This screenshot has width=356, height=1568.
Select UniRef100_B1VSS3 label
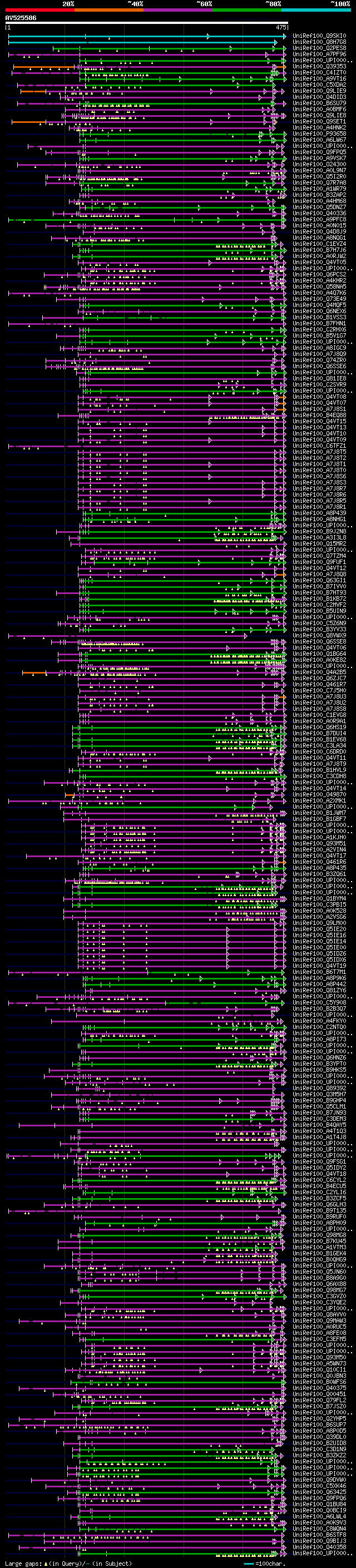(319, 317)
